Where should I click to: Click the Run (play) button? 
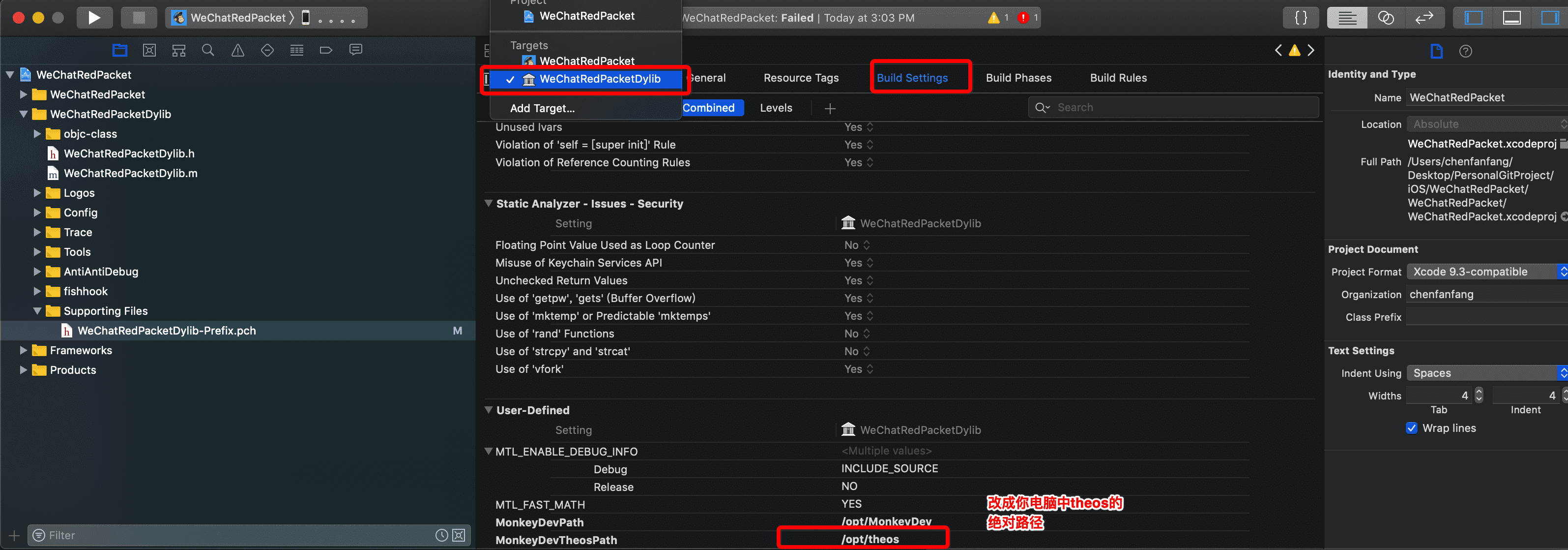[x=94, y=18]
